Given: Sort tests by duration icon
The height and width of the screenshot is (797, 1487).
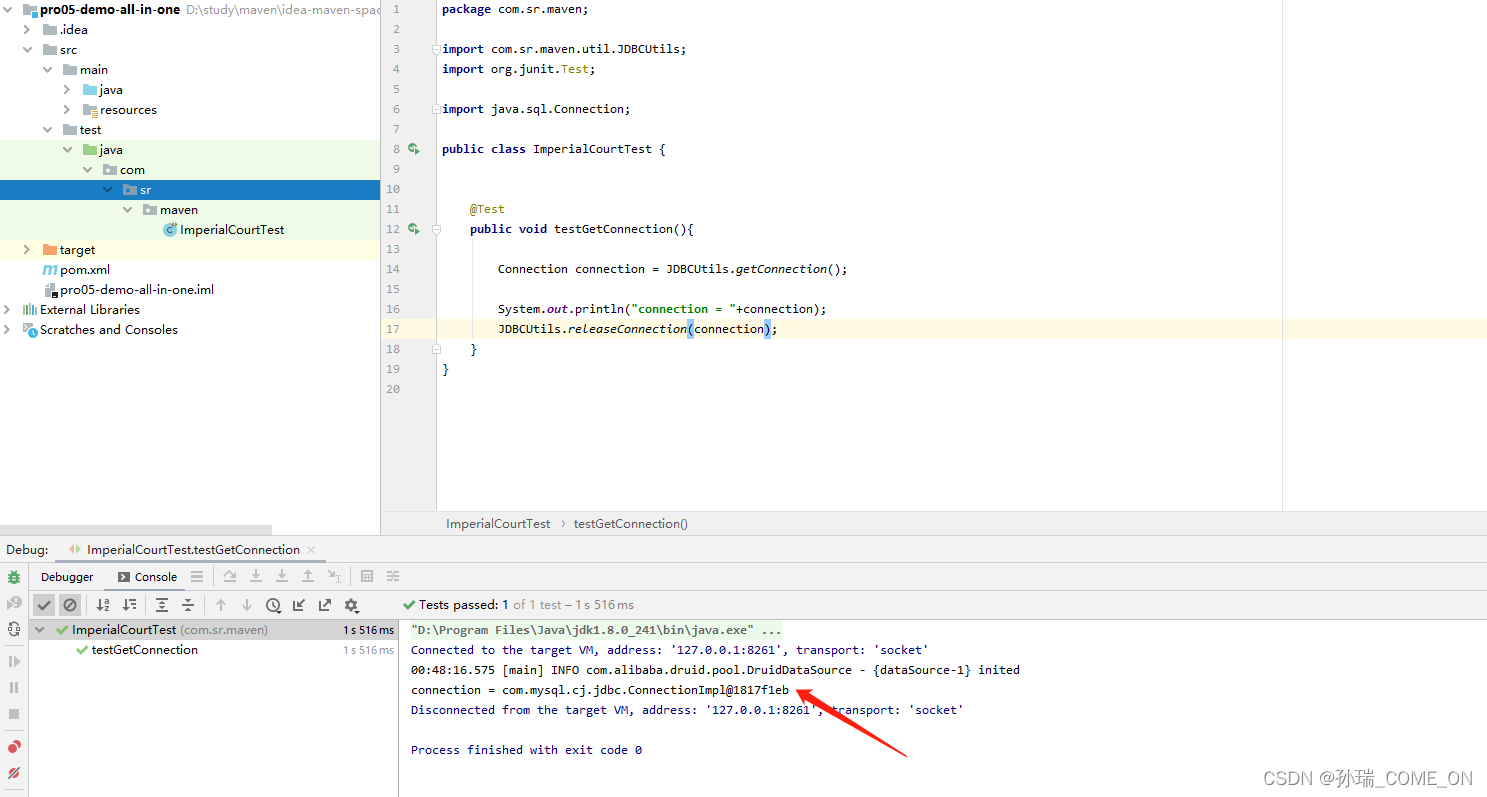Looking at the screenshot, I should click(x=129, y=605).
